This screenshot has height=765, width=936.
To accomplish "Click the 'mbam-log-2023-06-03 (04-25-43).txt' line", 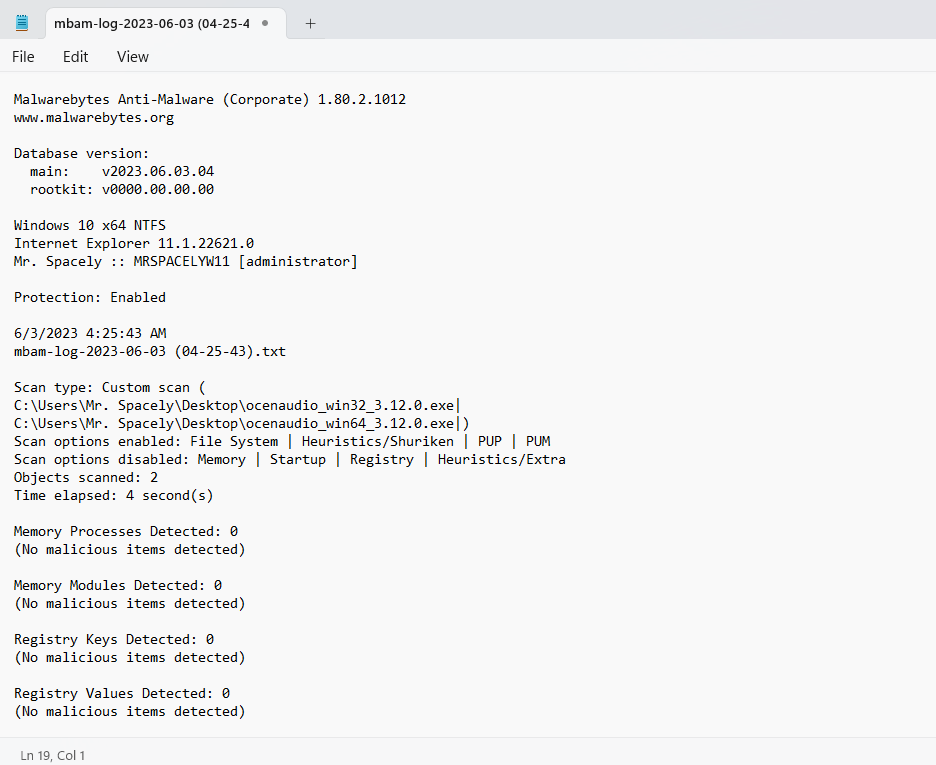I will point(150,351).
